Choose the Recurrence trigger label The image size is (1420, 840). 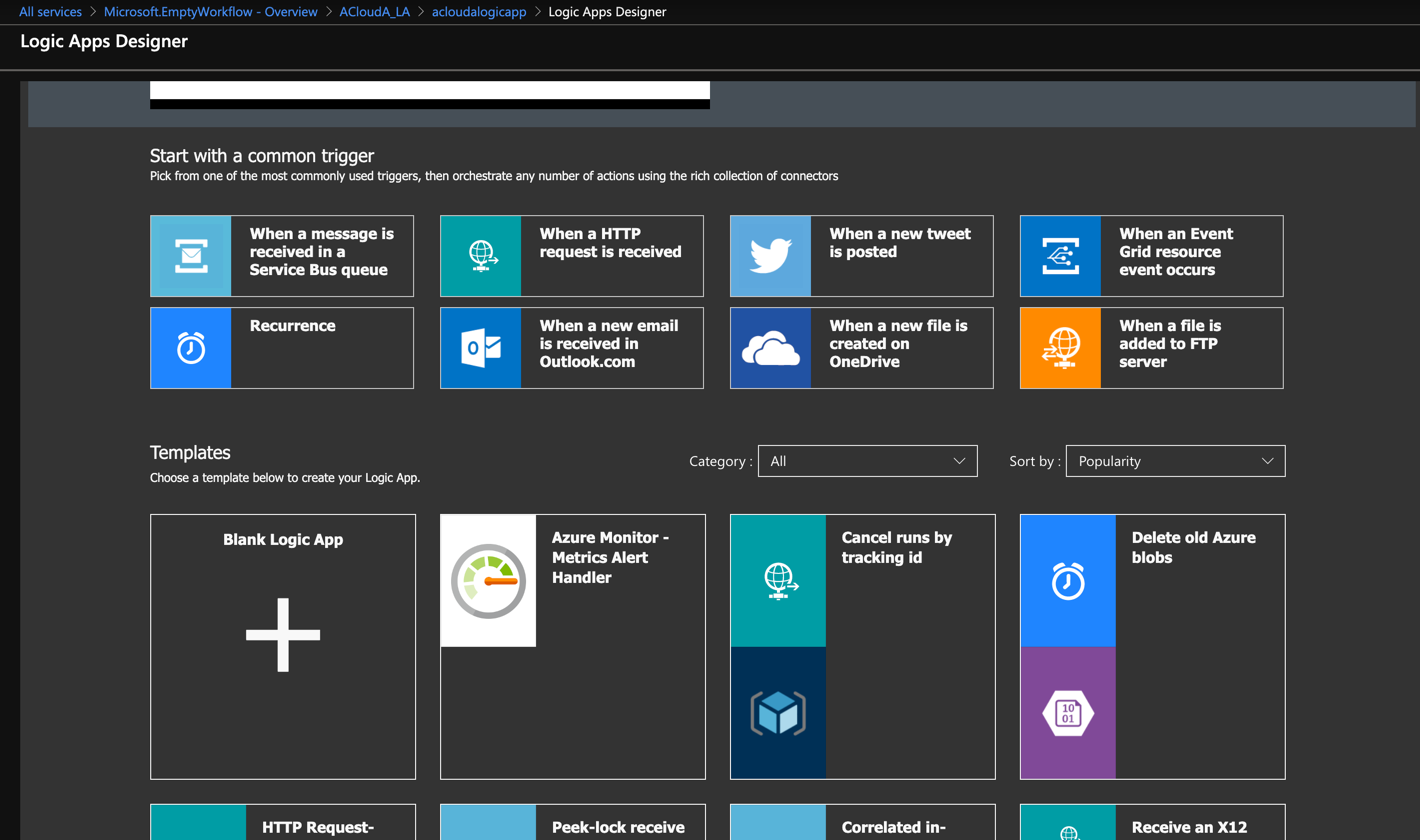(x=293, y=326)
